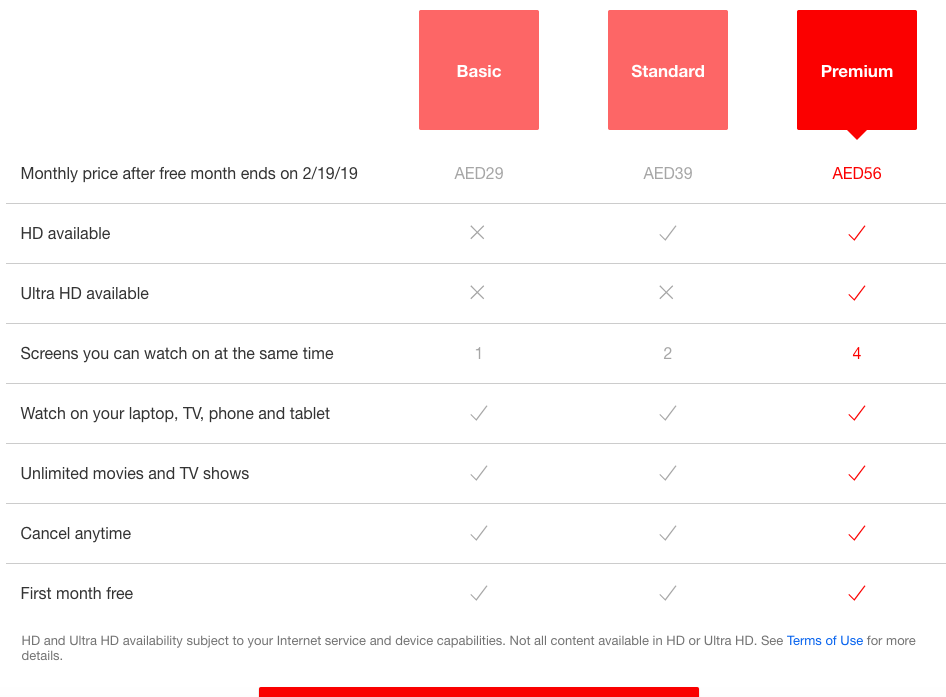Click Basic laptop, TV, phone checkmark
Viewport: 946px width, 697px height.
point(478,413)
